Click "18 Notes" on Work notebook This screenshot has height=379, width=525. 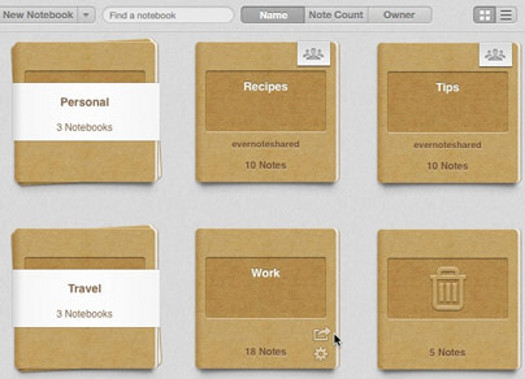pyautogui.click(x=266, y=352)
